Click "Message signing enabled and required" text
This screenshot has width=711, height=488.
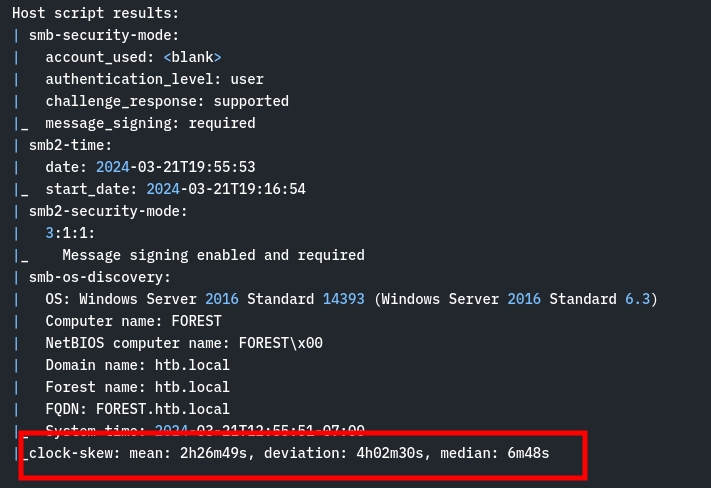coord(213,256)
